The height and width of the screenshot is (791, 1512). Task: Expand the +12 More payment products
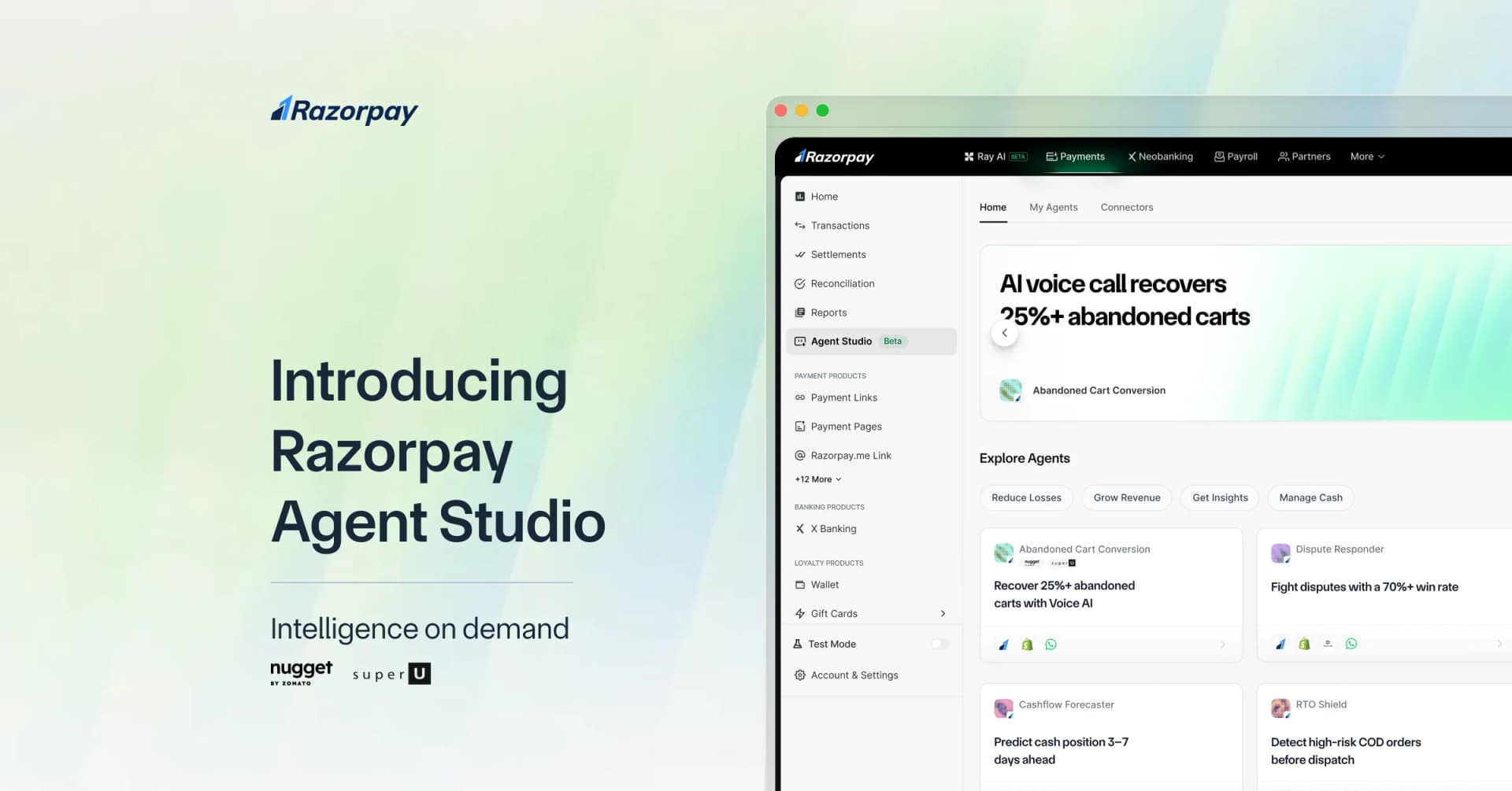point(817,479)
